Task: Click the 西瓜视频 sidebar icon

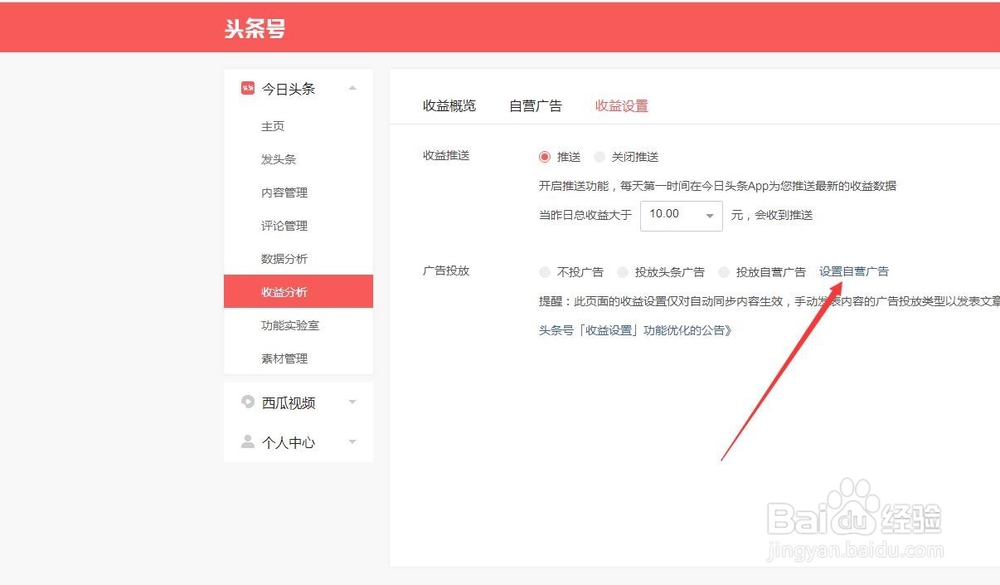Action: click(247, 402)
